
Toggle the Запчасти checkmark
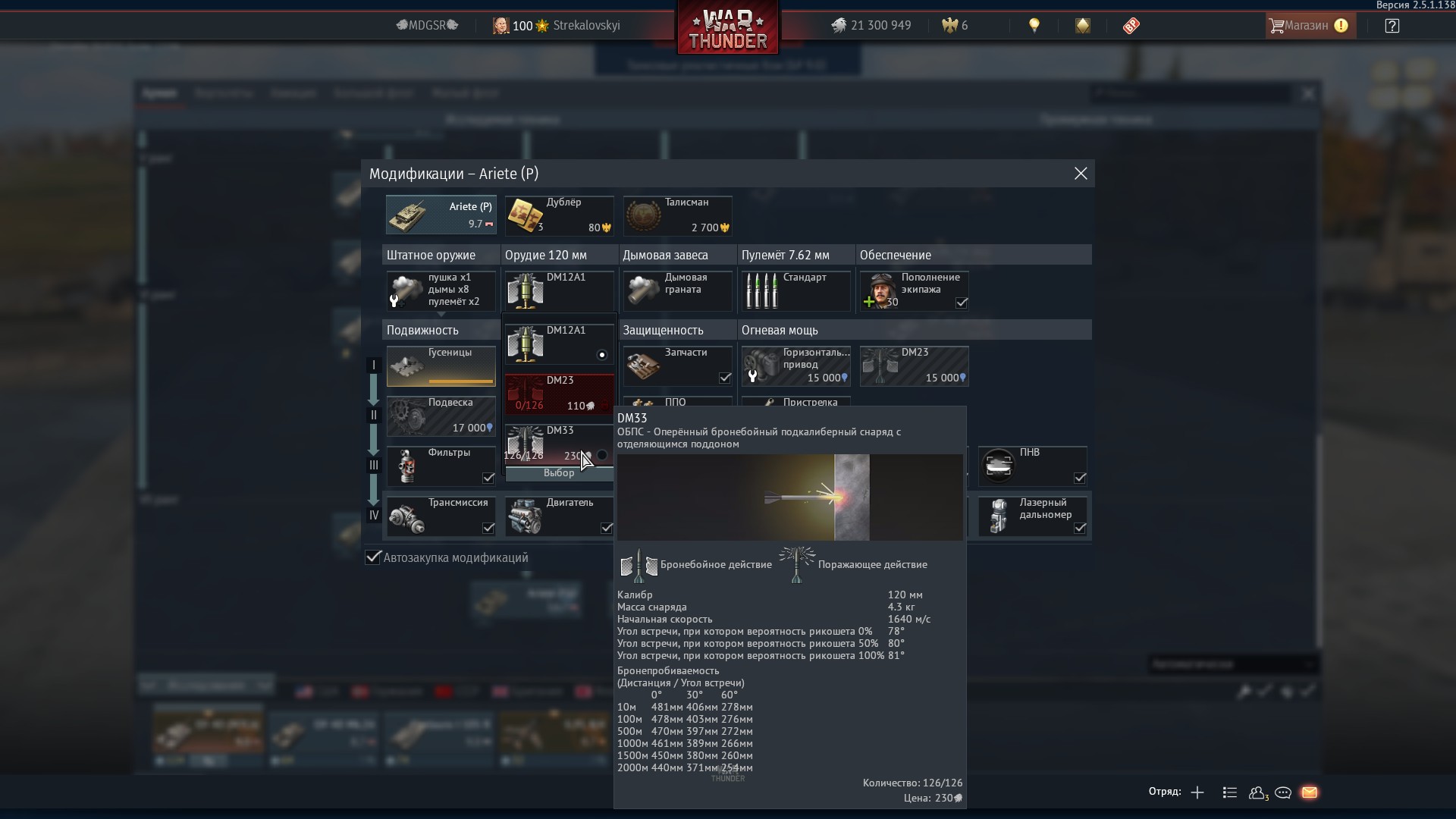pos(725,378)
